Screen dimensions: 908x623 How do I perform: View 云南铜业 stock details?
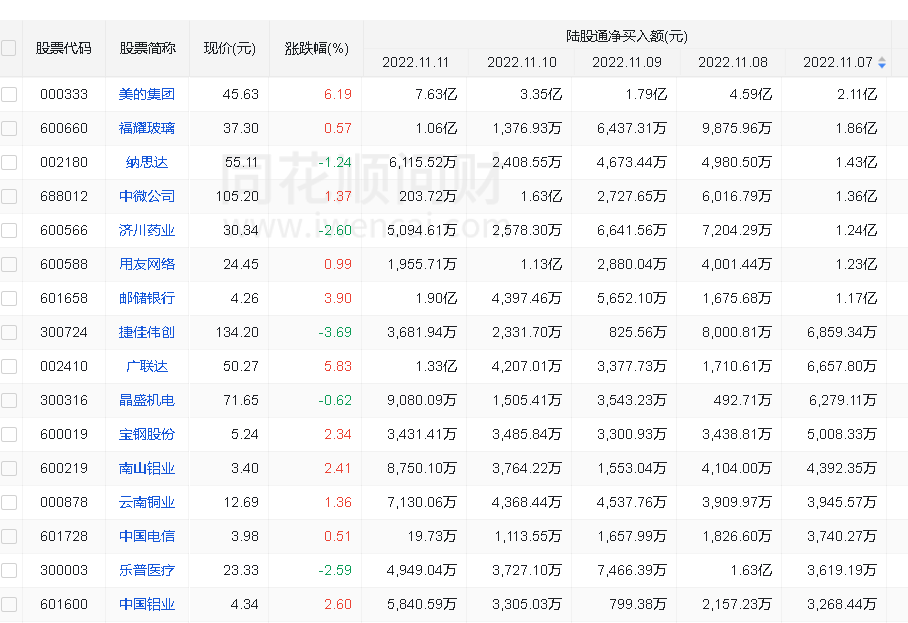pos(147,503)
